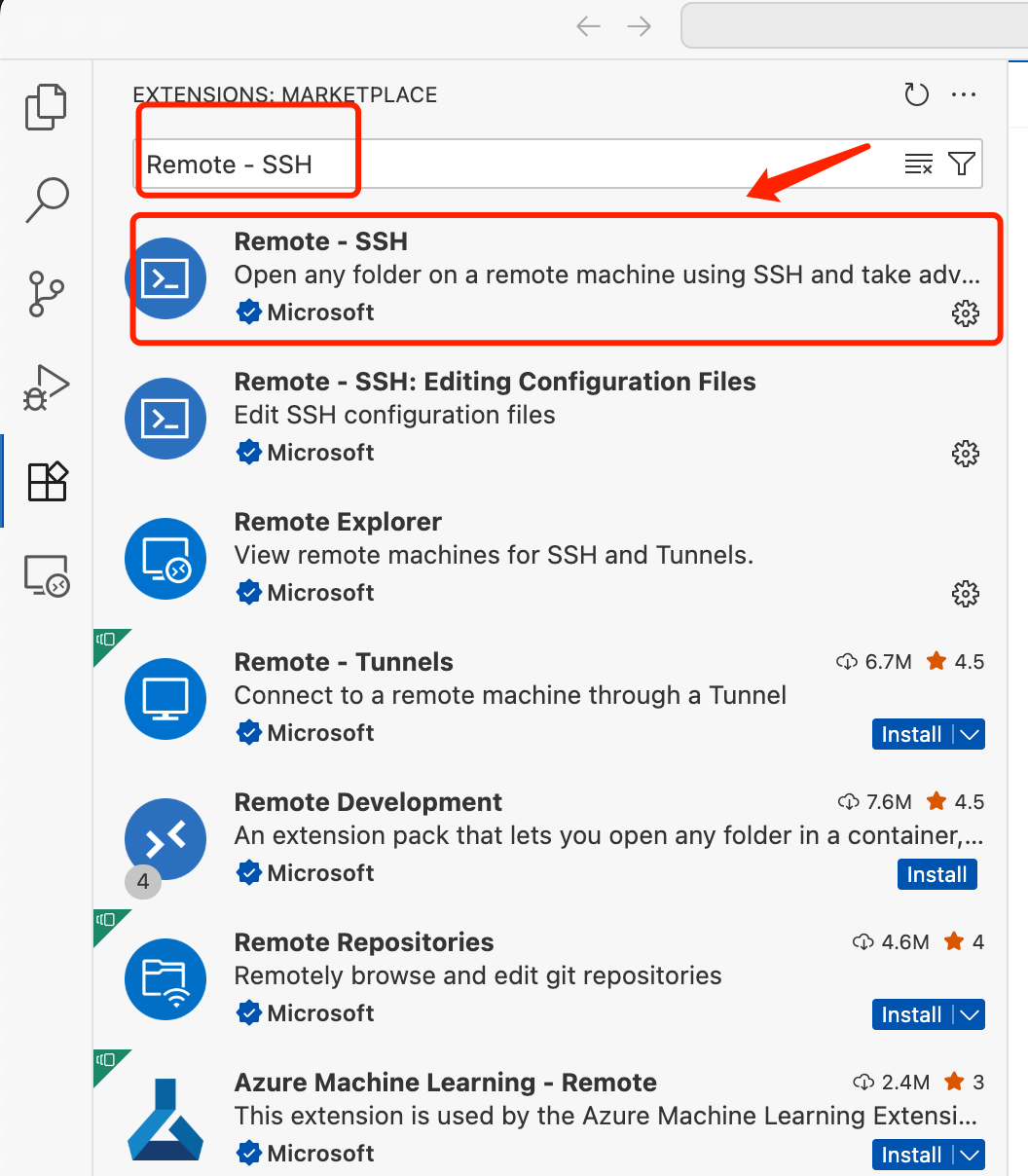Click 'Edit SSH configuration files' description
The image size is (1028, 1176).
[394, 416]
